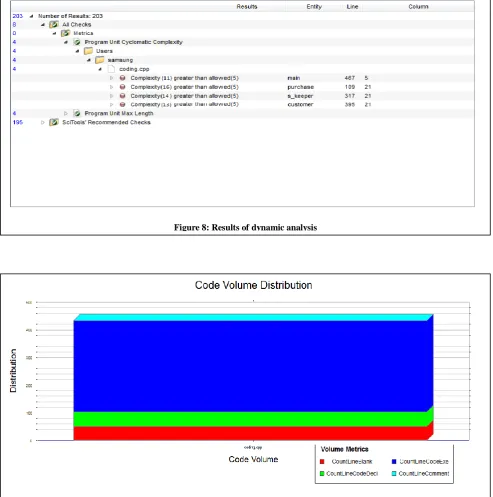Screen dimensions: 493x497
Task: Click the SciTools' Recommended Checks icon
Action: point(54,122)
